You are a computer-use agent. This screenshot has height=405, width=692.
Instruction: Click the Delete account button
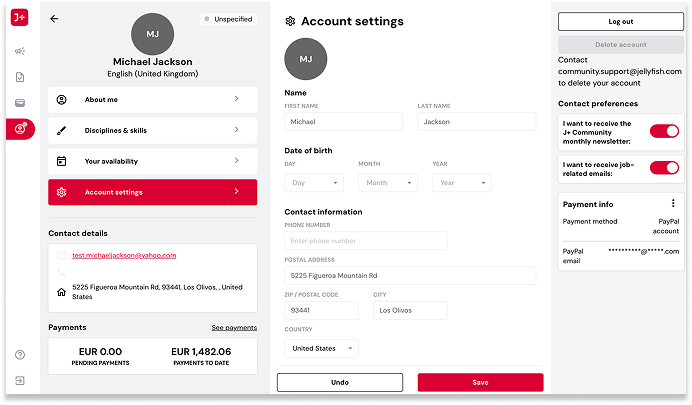point(621,45)
